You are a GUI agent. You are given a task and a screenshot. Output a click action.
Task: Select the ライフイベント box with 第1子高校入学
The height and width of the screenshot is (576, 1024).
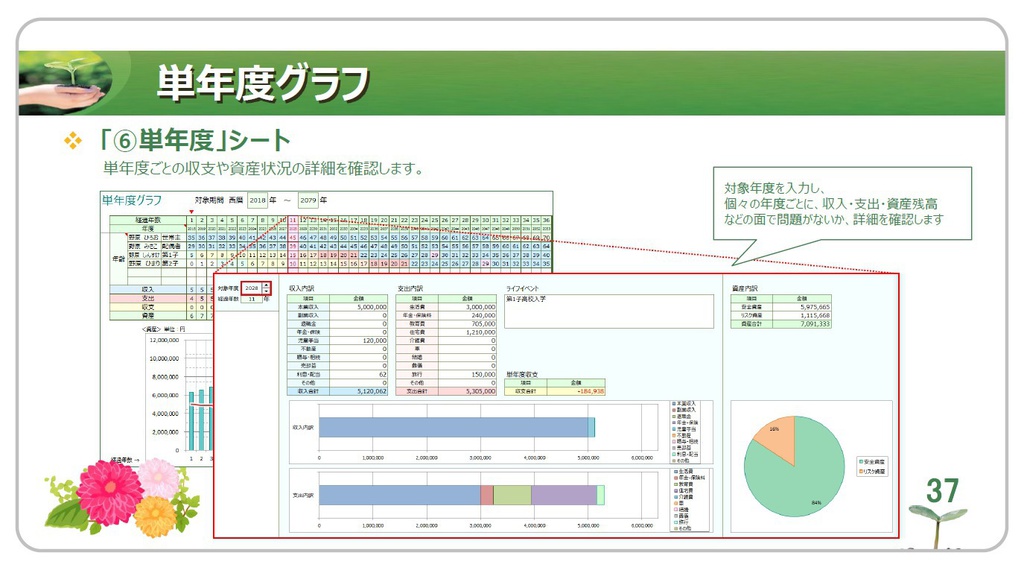coord(609,312)
